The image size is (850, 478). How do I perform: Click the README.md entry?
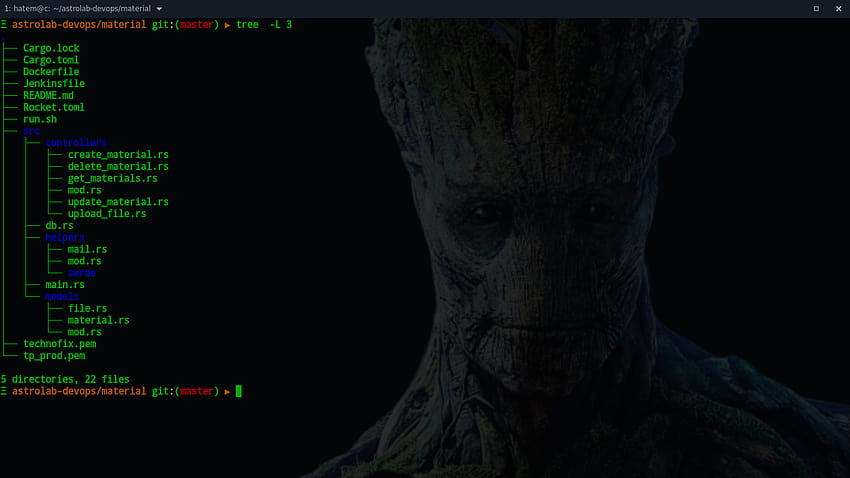click(48, 95)
